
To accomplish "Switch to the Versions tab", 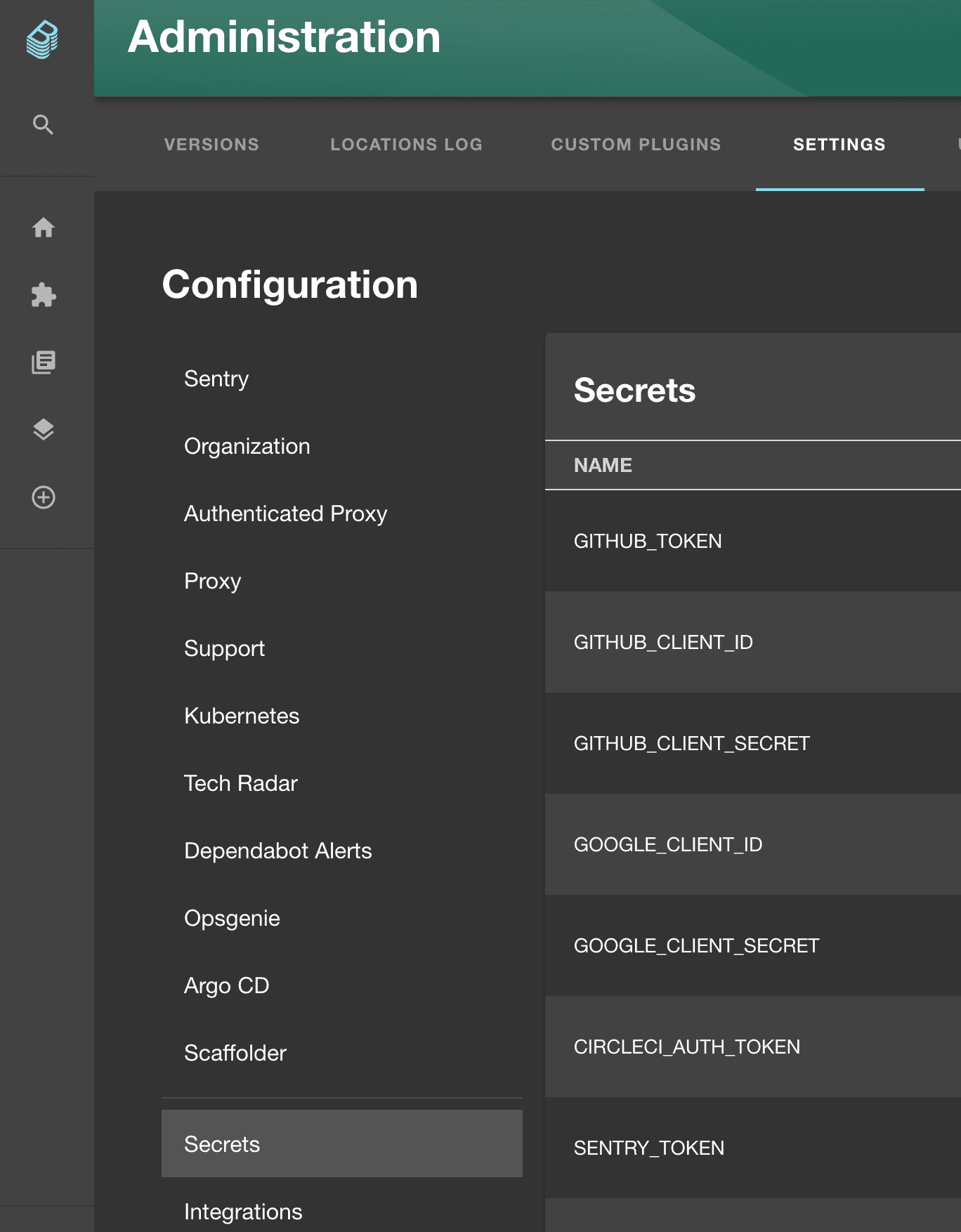I will 211,145.
